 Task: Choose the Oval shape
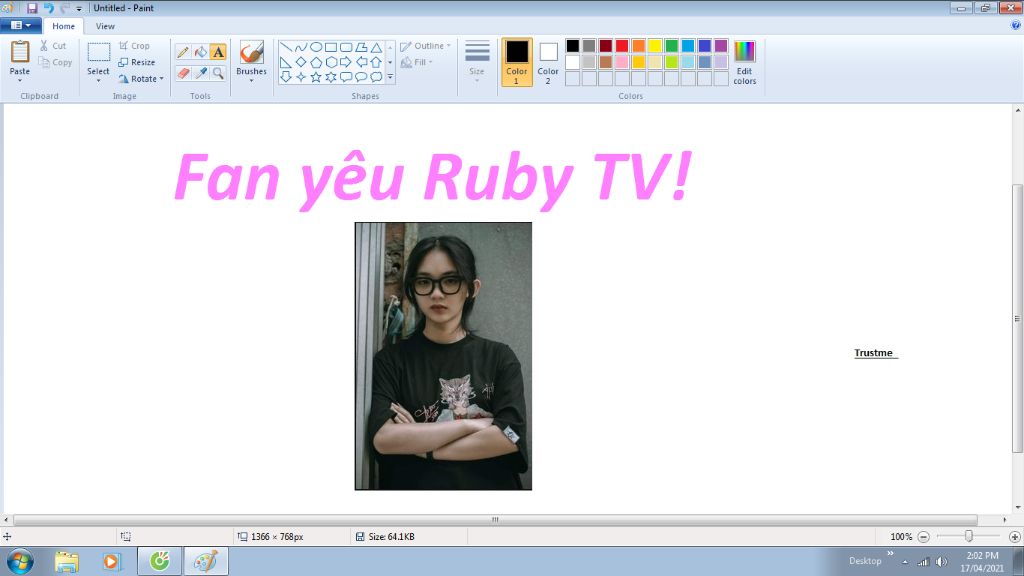[x=315, y=47]
